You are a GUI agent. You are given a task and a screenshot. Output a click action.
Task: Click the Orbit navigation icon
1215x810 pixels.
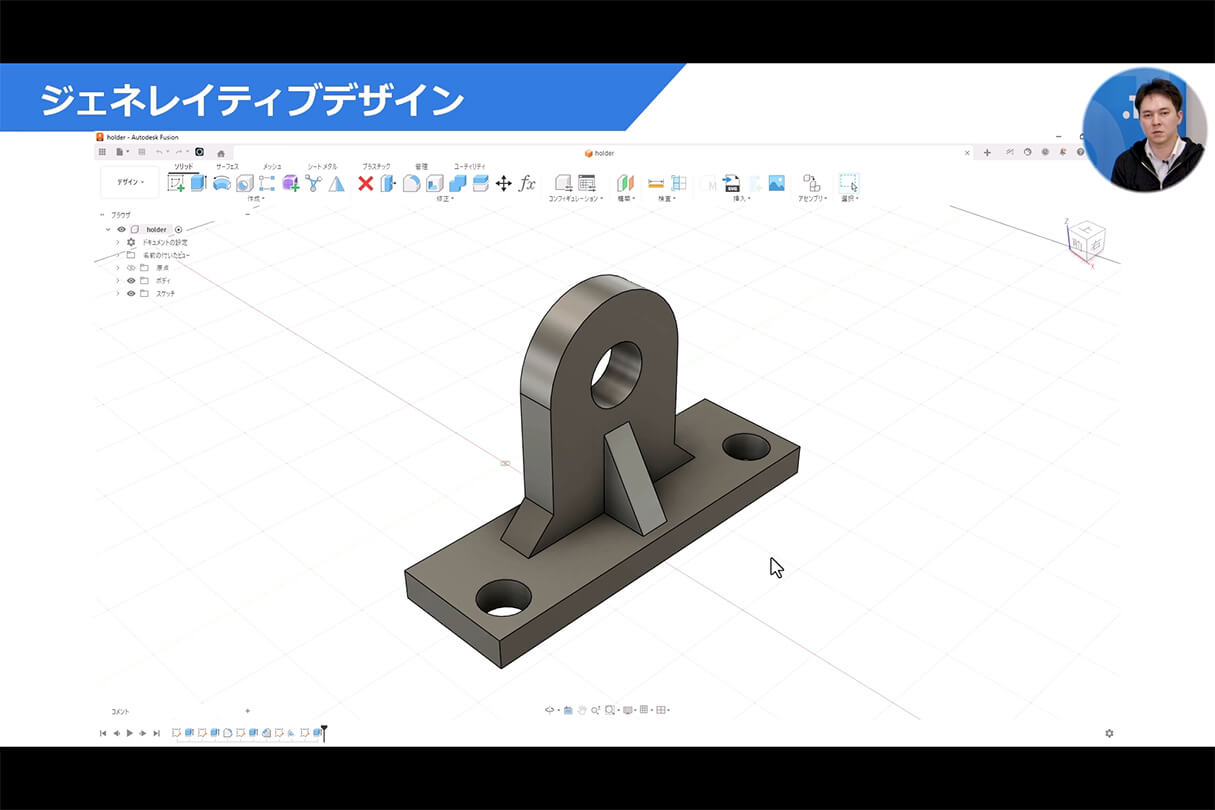[550, 710]
